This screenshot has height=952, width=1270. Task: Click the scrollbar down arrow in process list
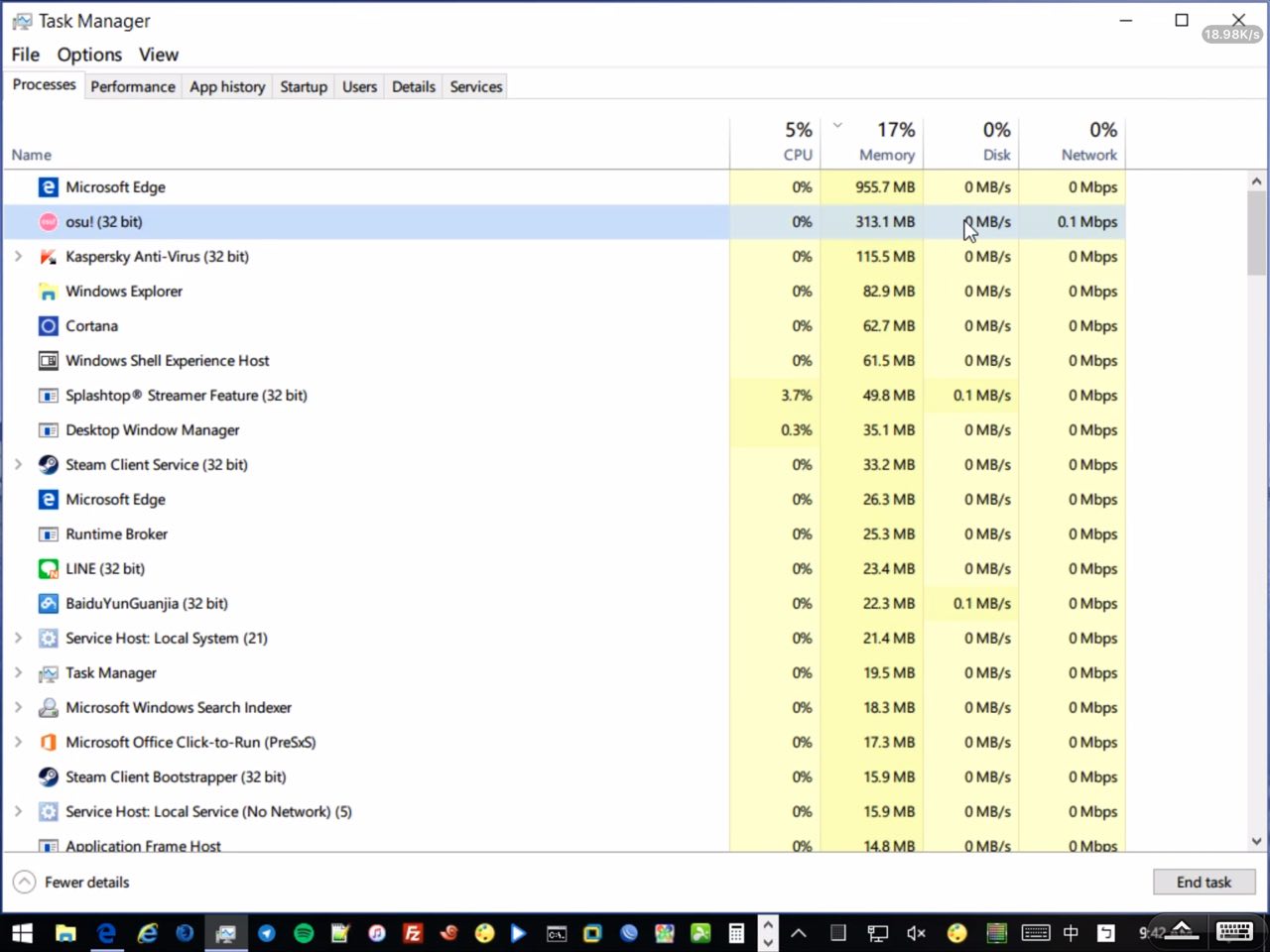1256,842
